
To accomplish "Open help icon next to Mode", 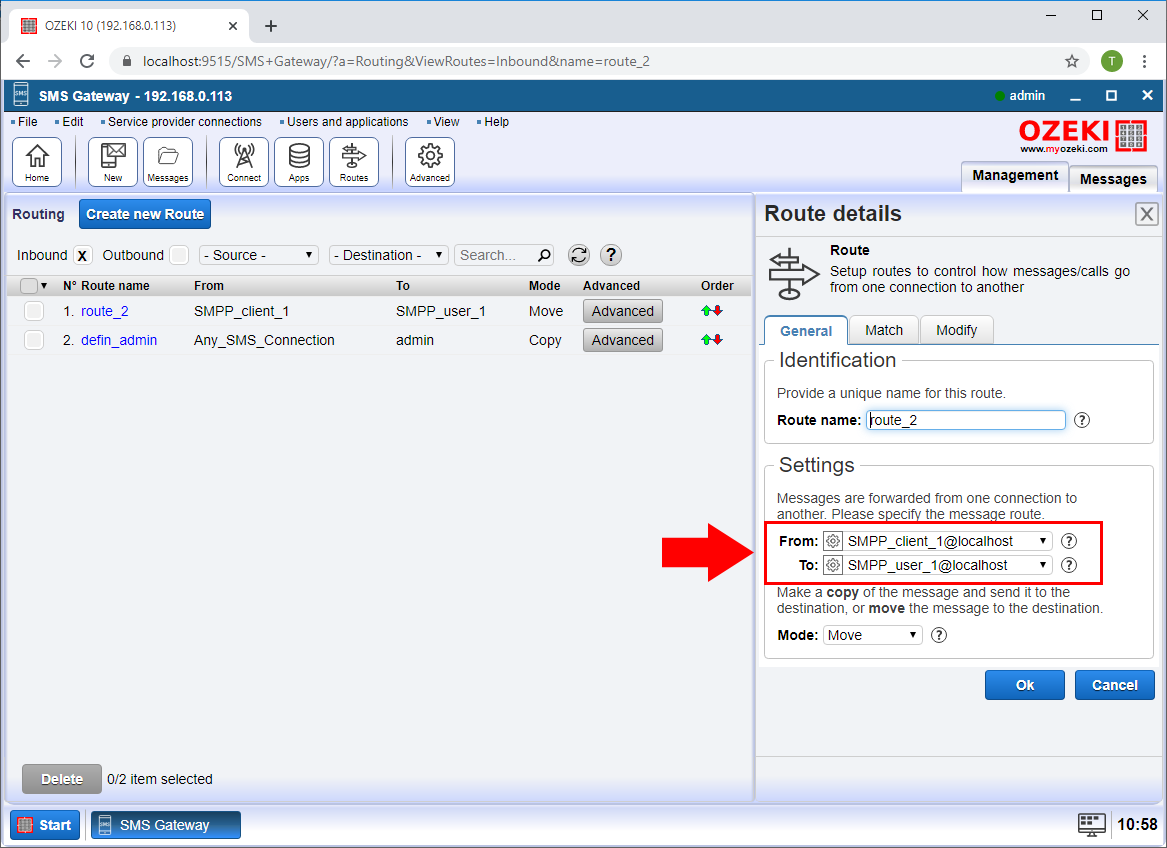I will click(x=939, y=635).
